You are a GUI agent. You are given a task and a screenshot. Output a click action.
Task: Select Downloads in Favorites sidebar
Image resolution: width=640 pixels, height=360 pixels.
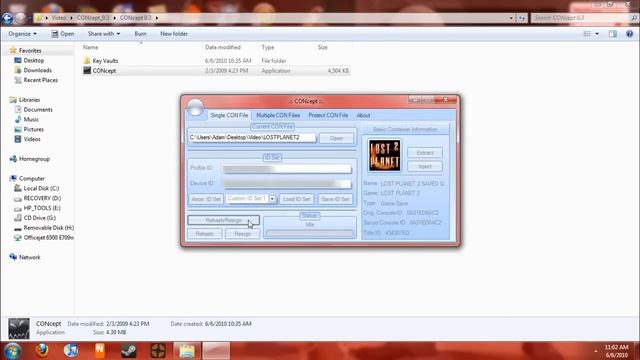click(37, 70)
